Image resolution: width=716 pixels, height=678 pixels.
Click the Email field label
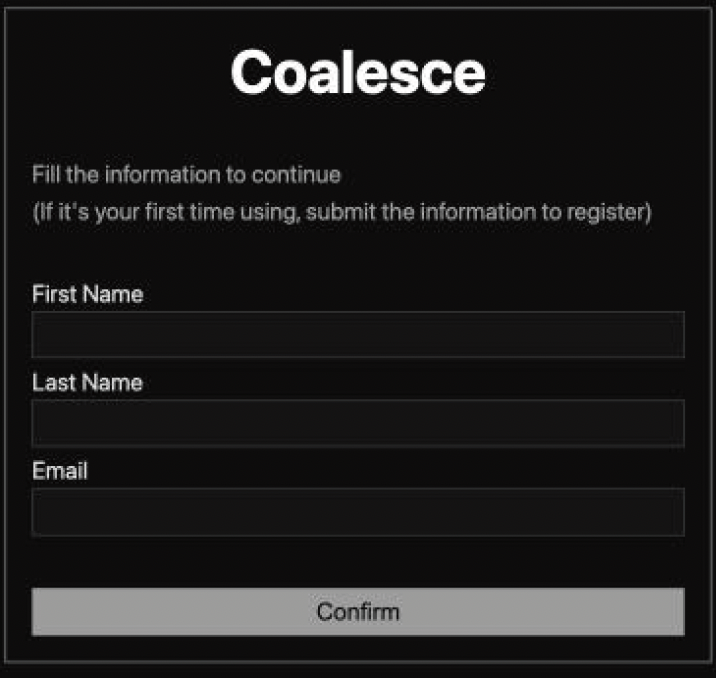(x=60, y=471)
